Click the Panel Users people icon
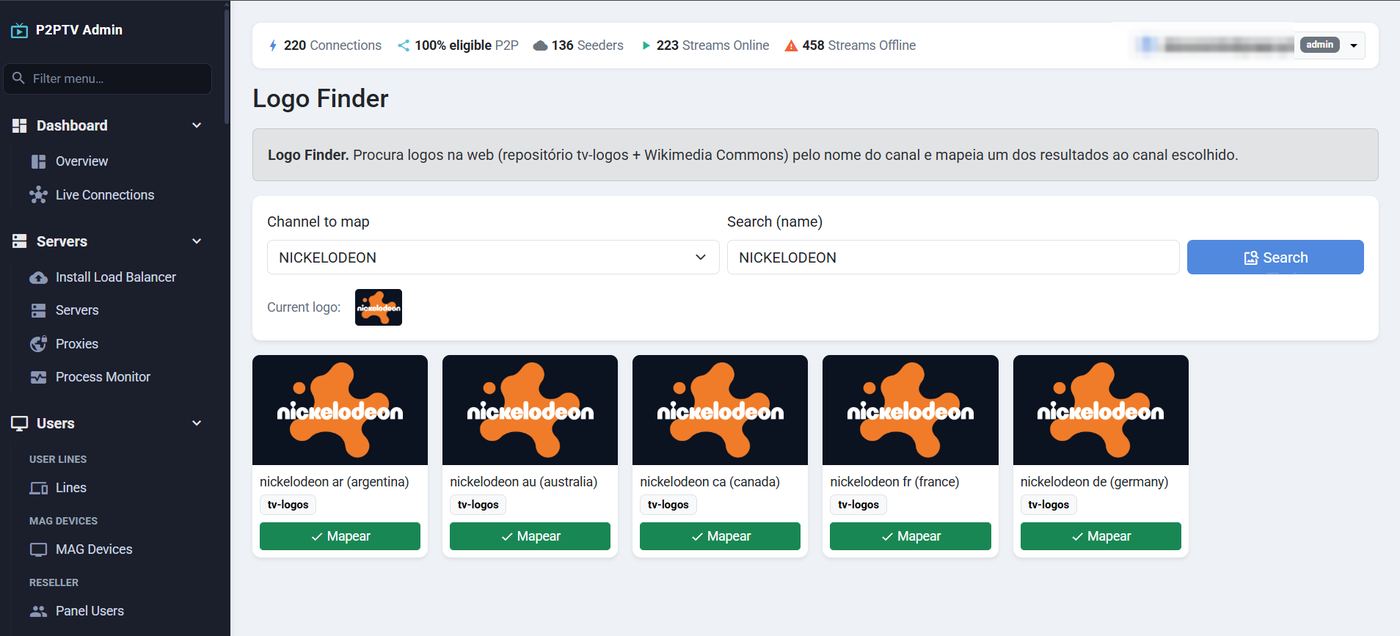The image size is (1400, 636). click(39, 611)
